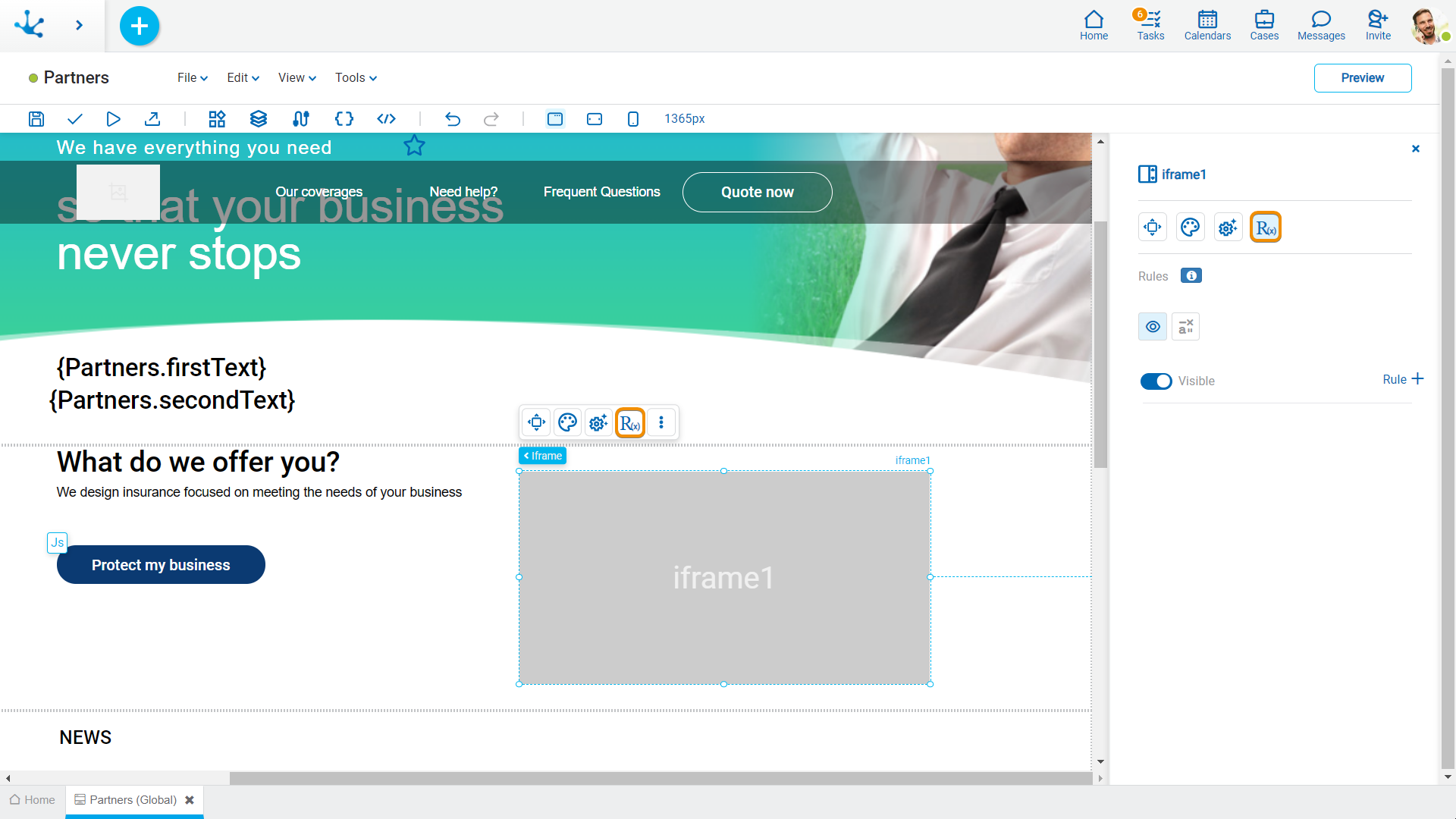Select the validation rule type icon
This screenshot has width=1456, height=819.
coord(1186,326)
